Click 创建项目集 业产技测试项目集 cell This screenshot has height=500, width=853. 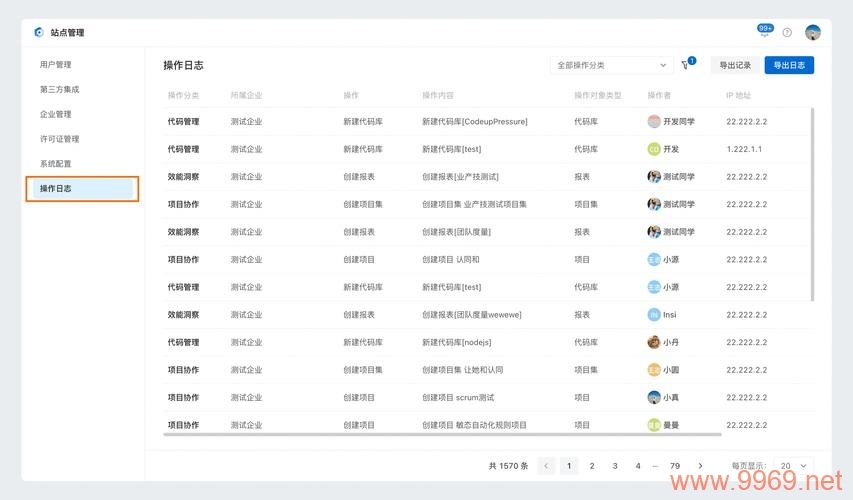coord(474,204)
